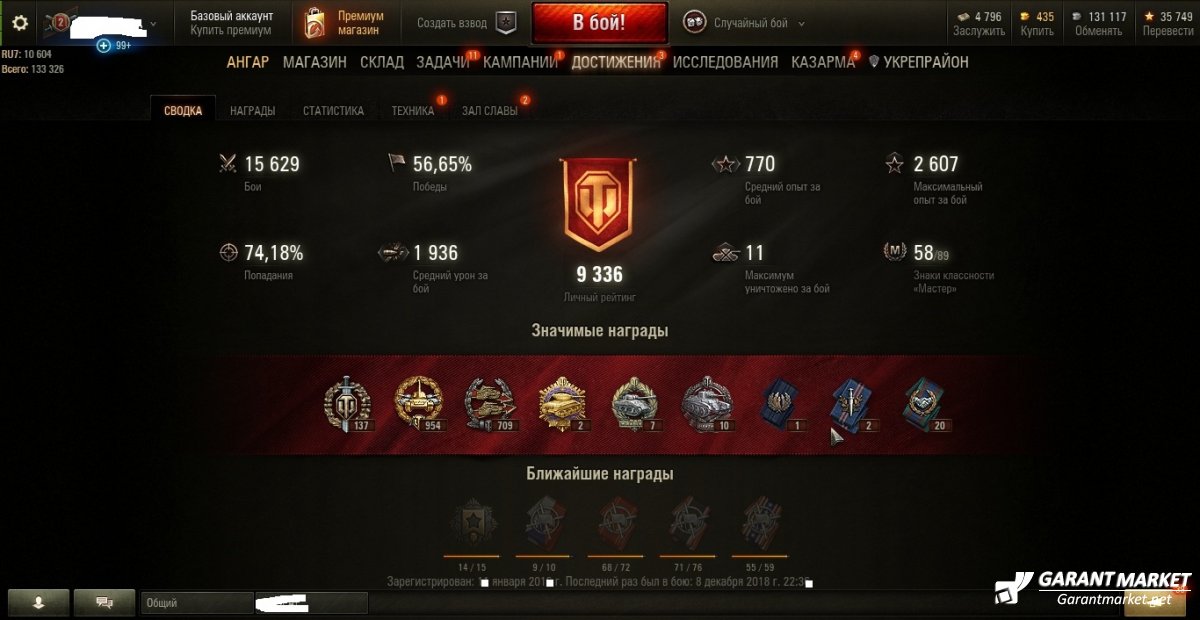Click the ribbon award showing 20
The width and height of the screenshot is (1200, 620).
923,404
